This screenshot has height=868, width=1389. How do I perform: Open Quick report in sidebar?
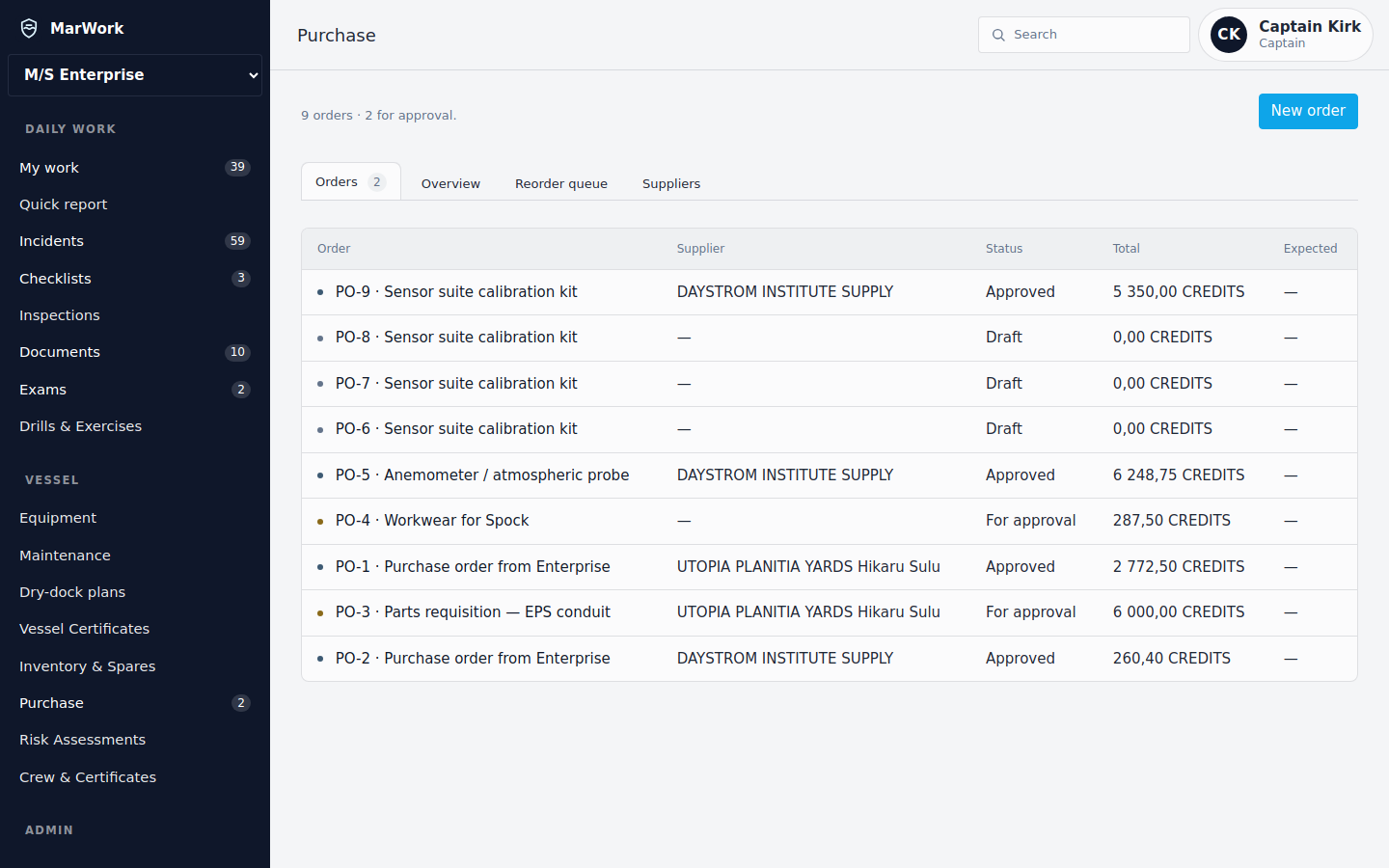(135, 204)
